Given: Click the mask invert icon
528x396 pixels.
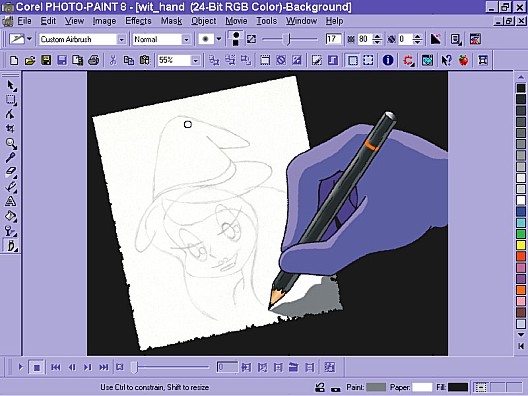Looking at the screenshot, I should click(297, 61).
